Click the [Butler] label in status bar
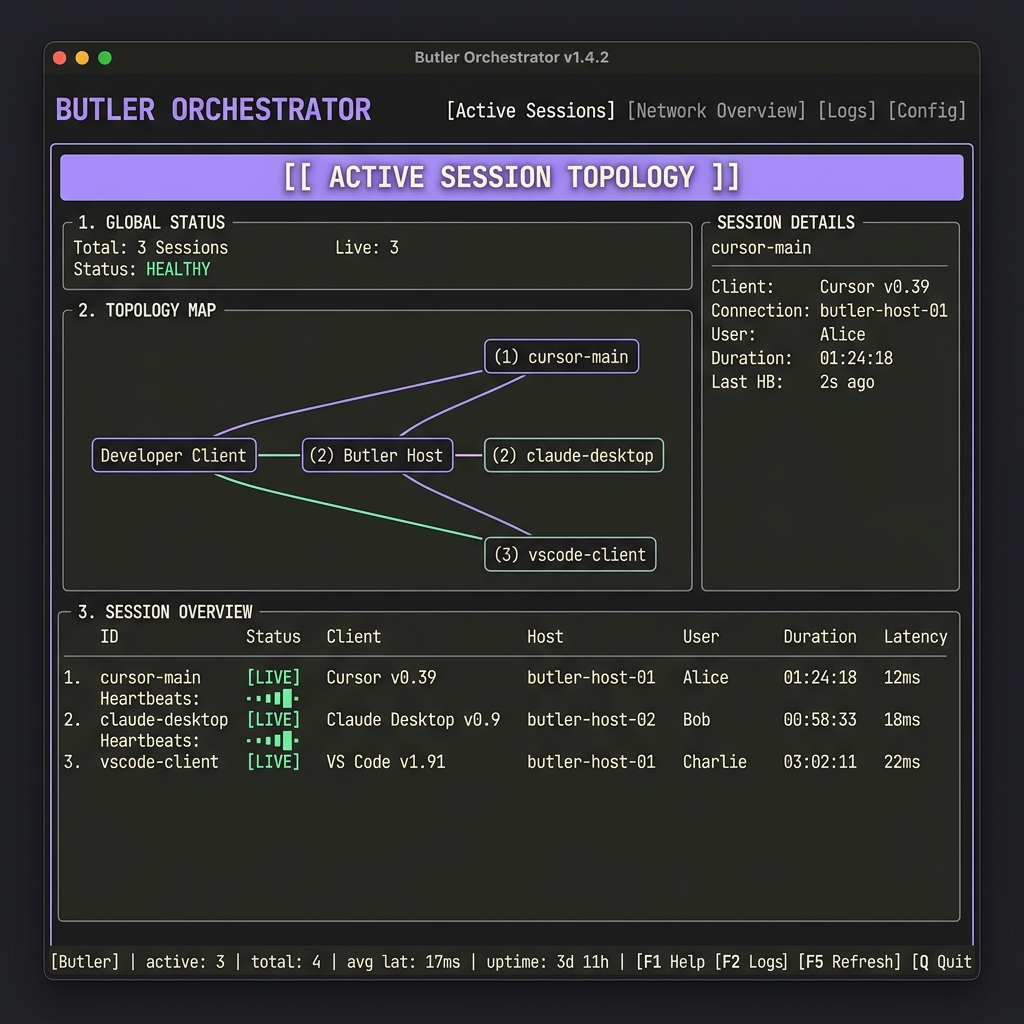1024x1024 pixels. tap(85, 962)
